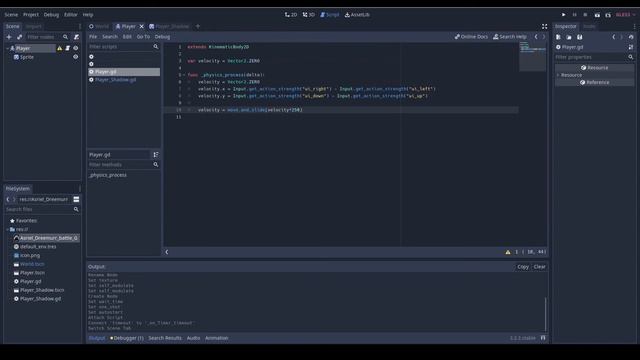Image resolution: width=640 pixels, height=360 pixels.
Task: Open the Project menu
Action: pos(31,15)
